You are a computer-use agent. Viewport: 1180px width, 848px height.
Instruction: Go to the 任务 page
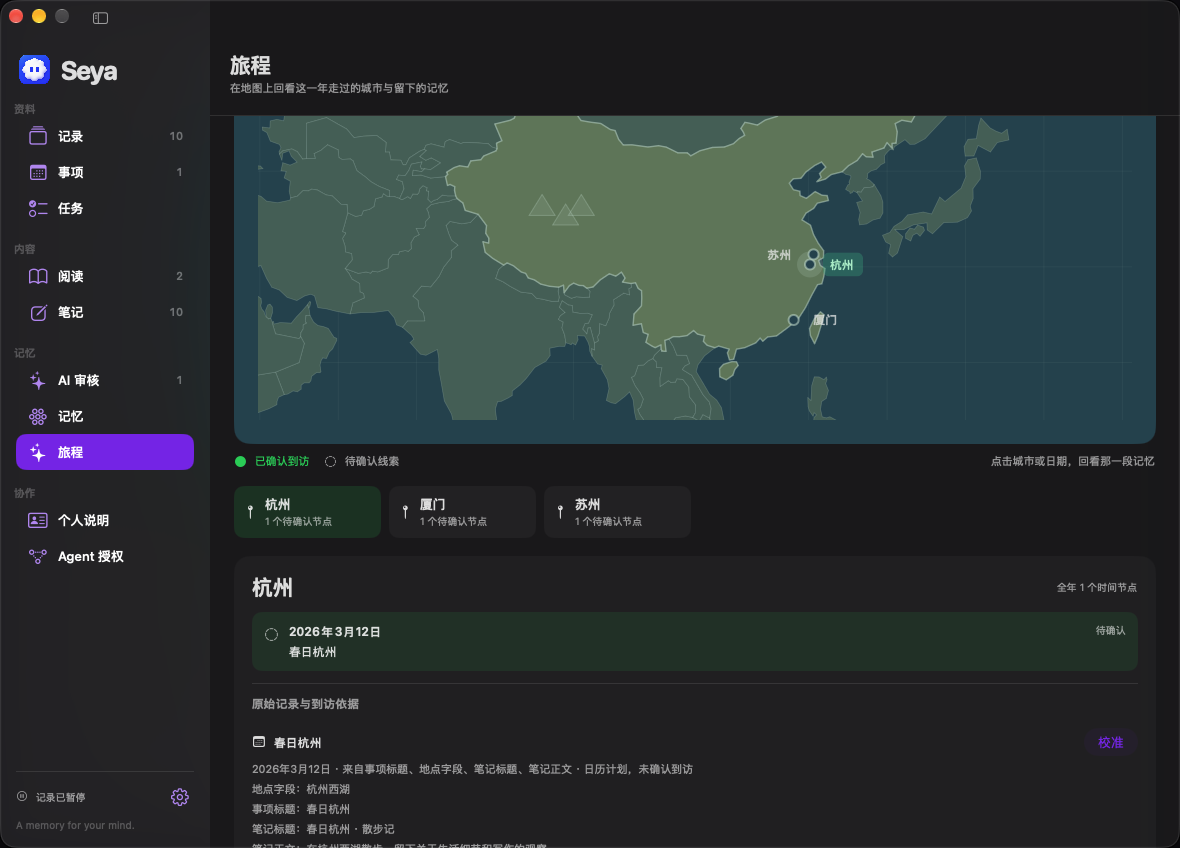pyautogui.click(x=105, y=208)
